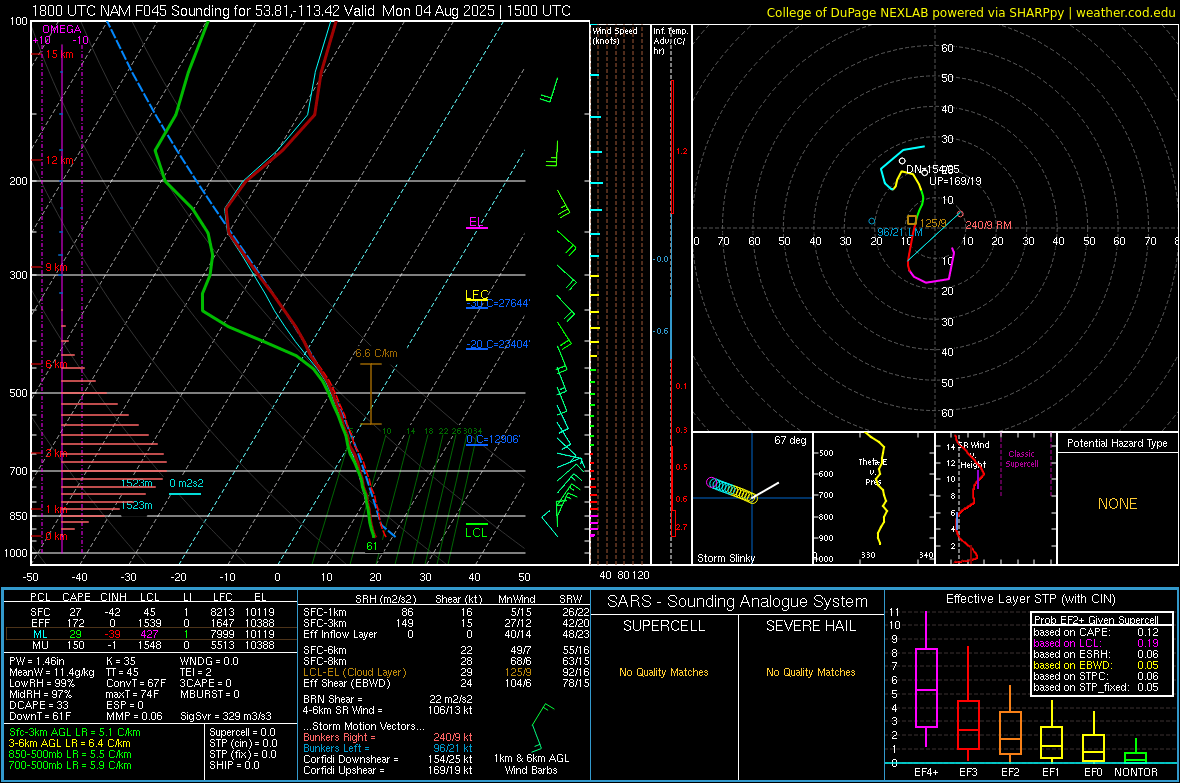Click the 'WNDG = 0.0' value
This screenshot has width=1180, height=783.
209,661
